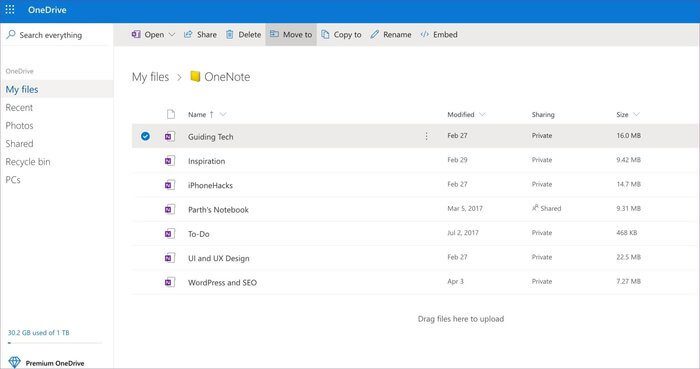This screenshot has width=700, height=369.
Task: Click the Mar 5, 2017 date
Action: 465,208
